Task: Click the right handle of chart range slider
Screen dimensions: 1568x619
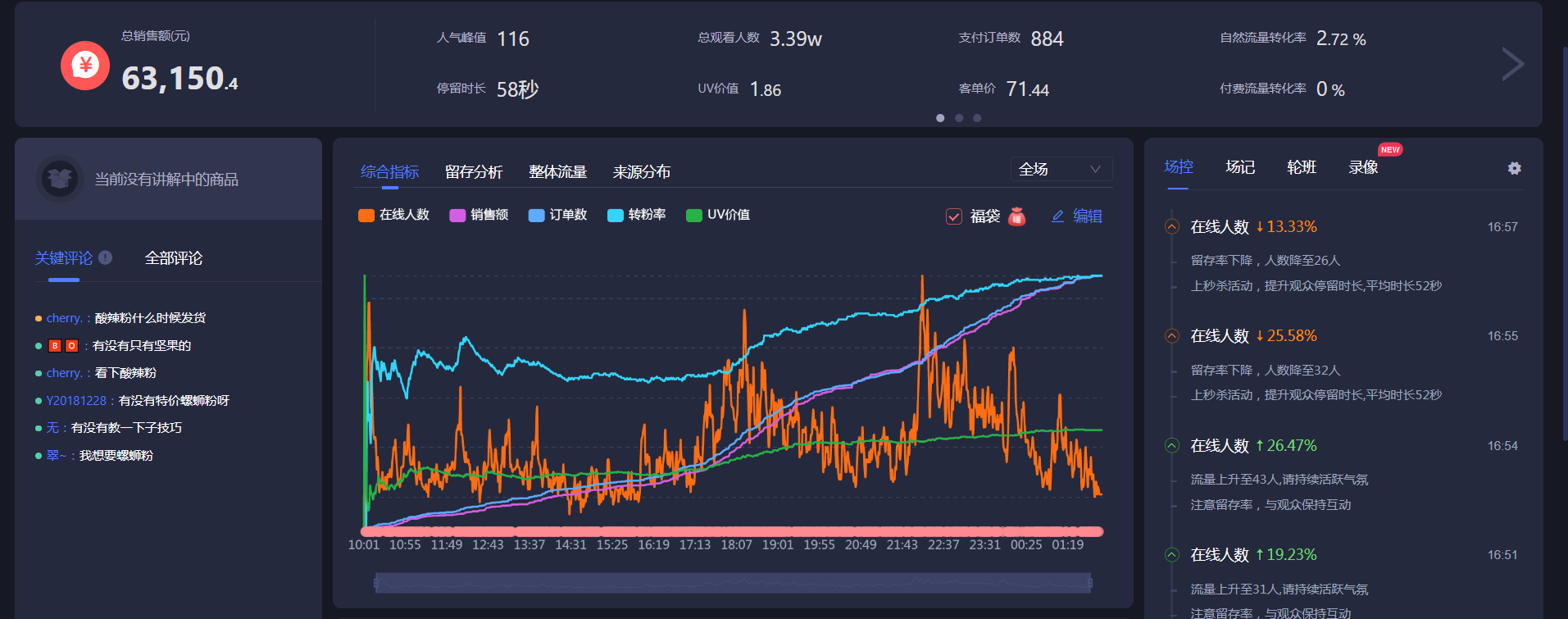Action: pyautogui.click(x=1091, y=583)
